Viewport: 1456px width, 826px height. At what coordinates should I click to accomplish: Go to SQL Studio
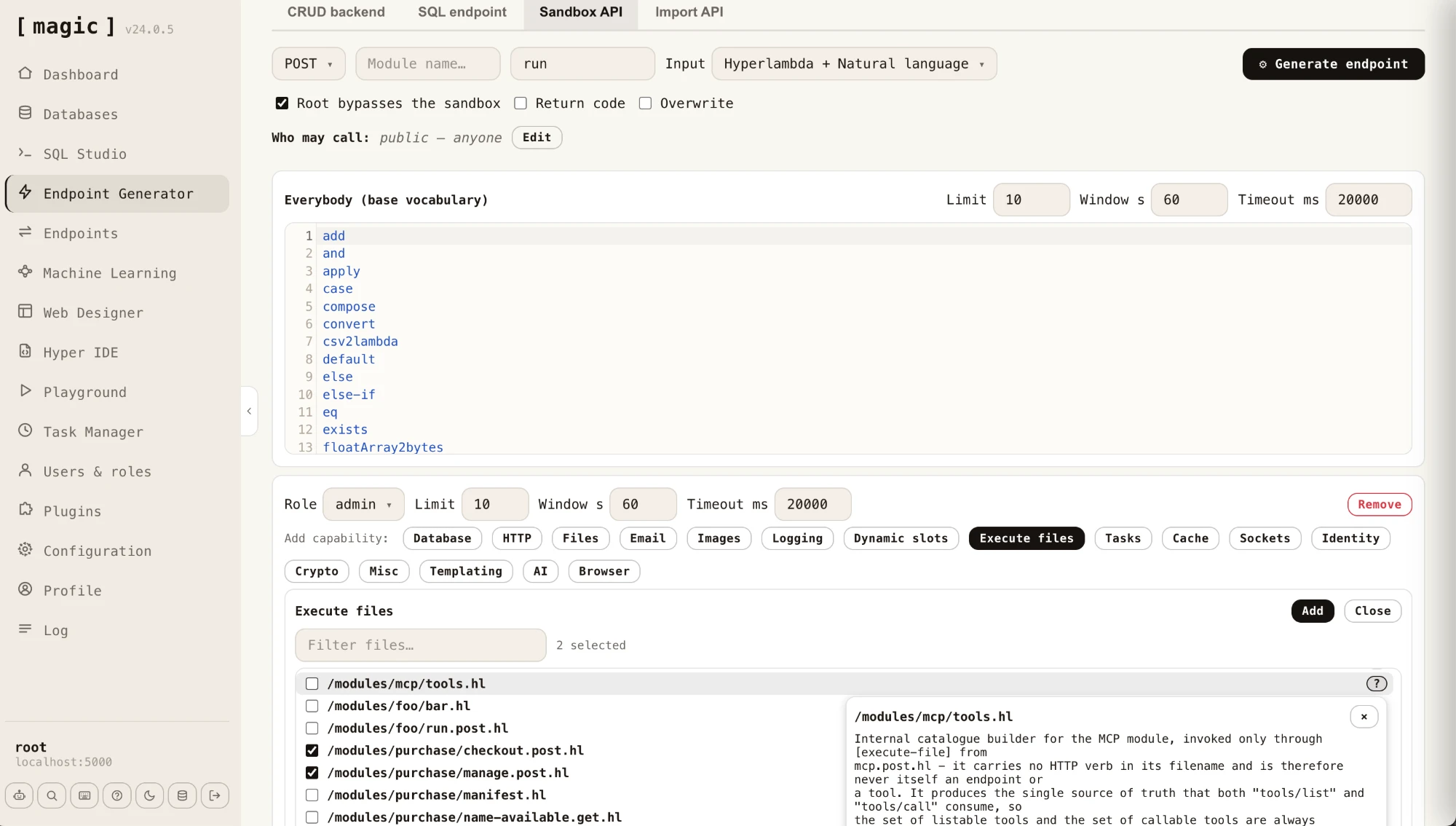(x=117, y=154)
